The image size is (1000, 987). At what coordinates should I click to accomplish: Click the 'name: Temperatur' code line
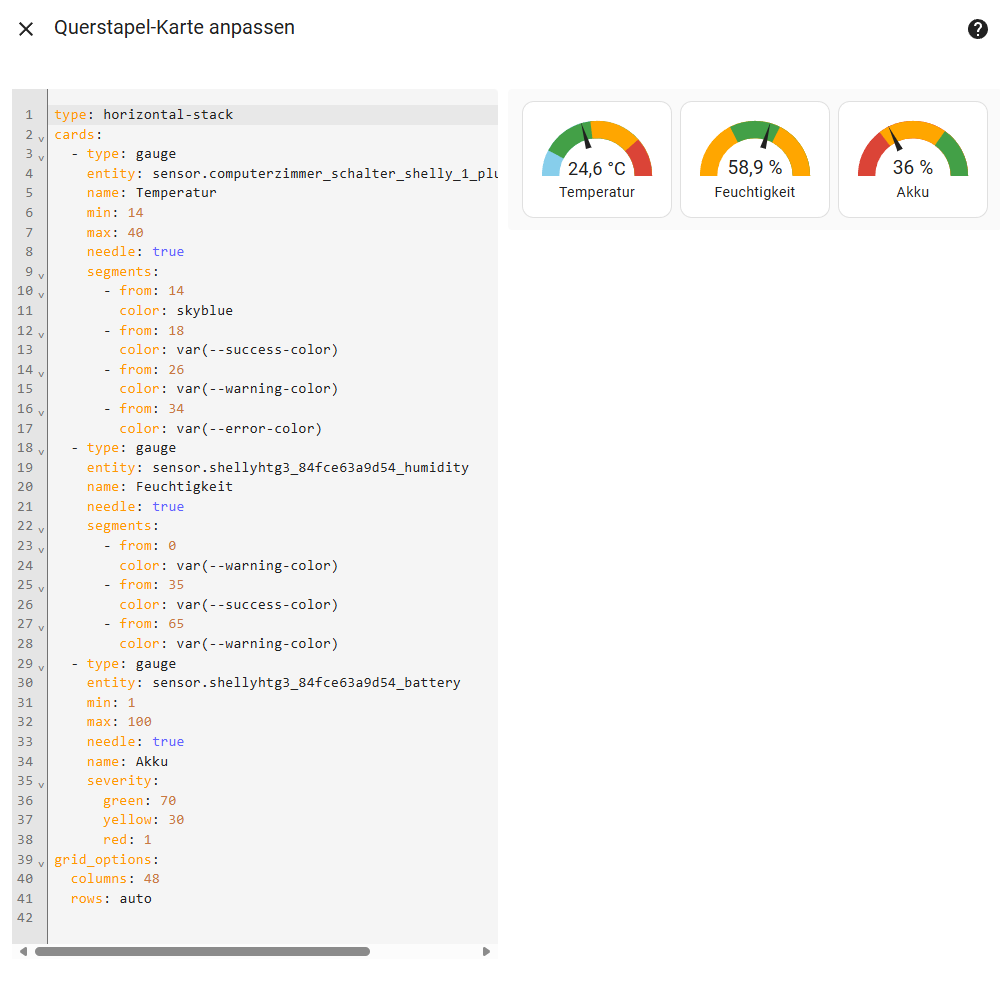click(x=151, y=193)
